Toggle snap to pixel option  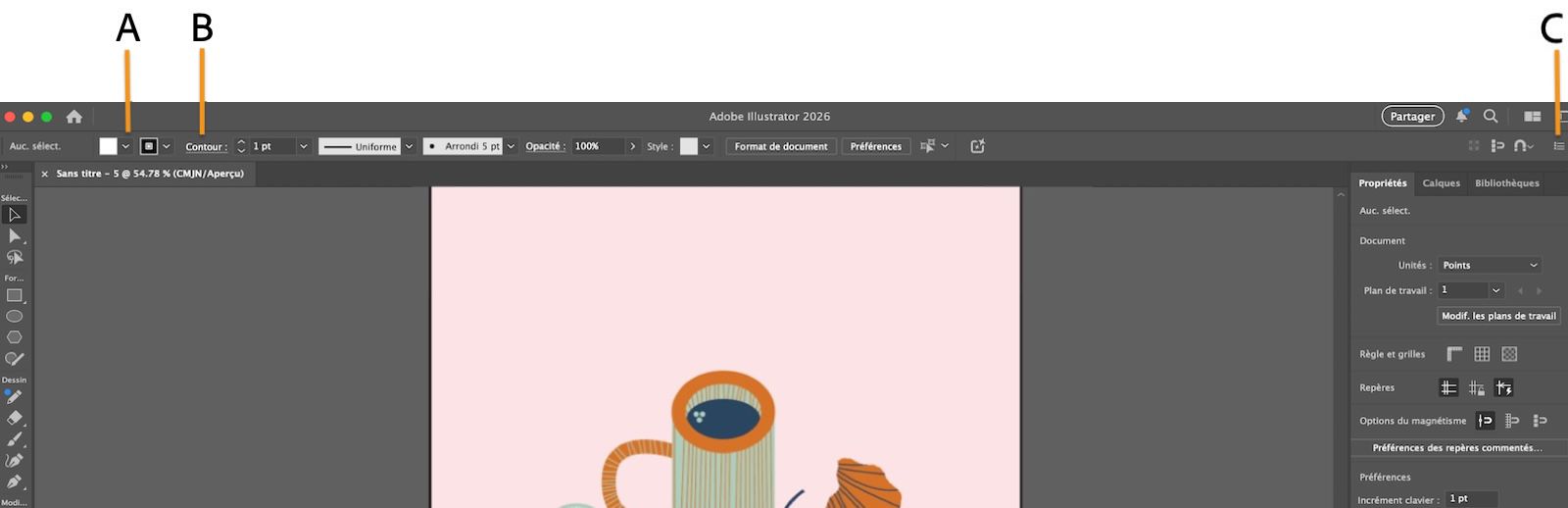tap(1540, 421)
